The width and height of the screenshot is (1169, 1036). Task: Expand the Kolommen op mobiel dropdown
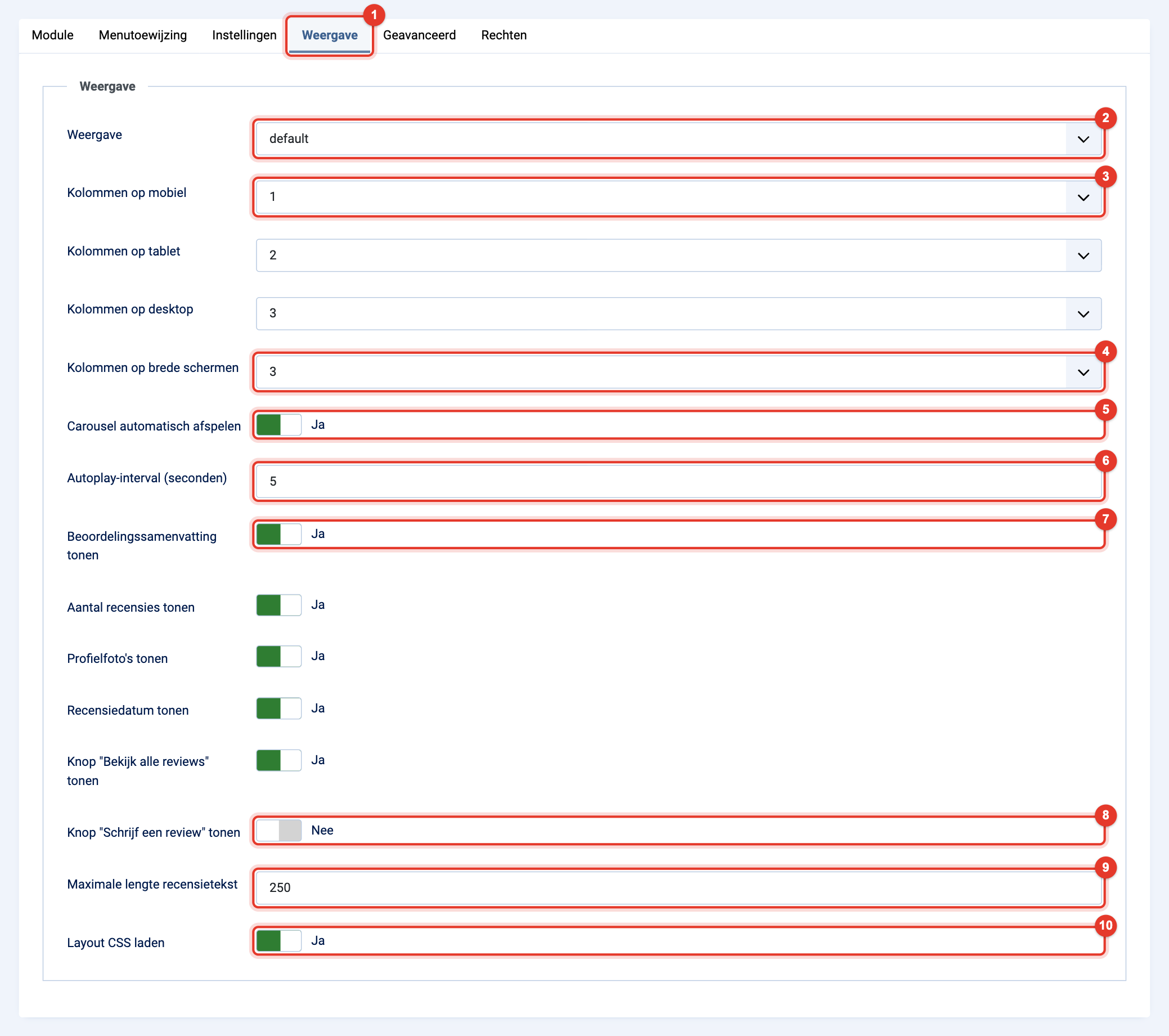pyautogui.click(x=678, y=197)
